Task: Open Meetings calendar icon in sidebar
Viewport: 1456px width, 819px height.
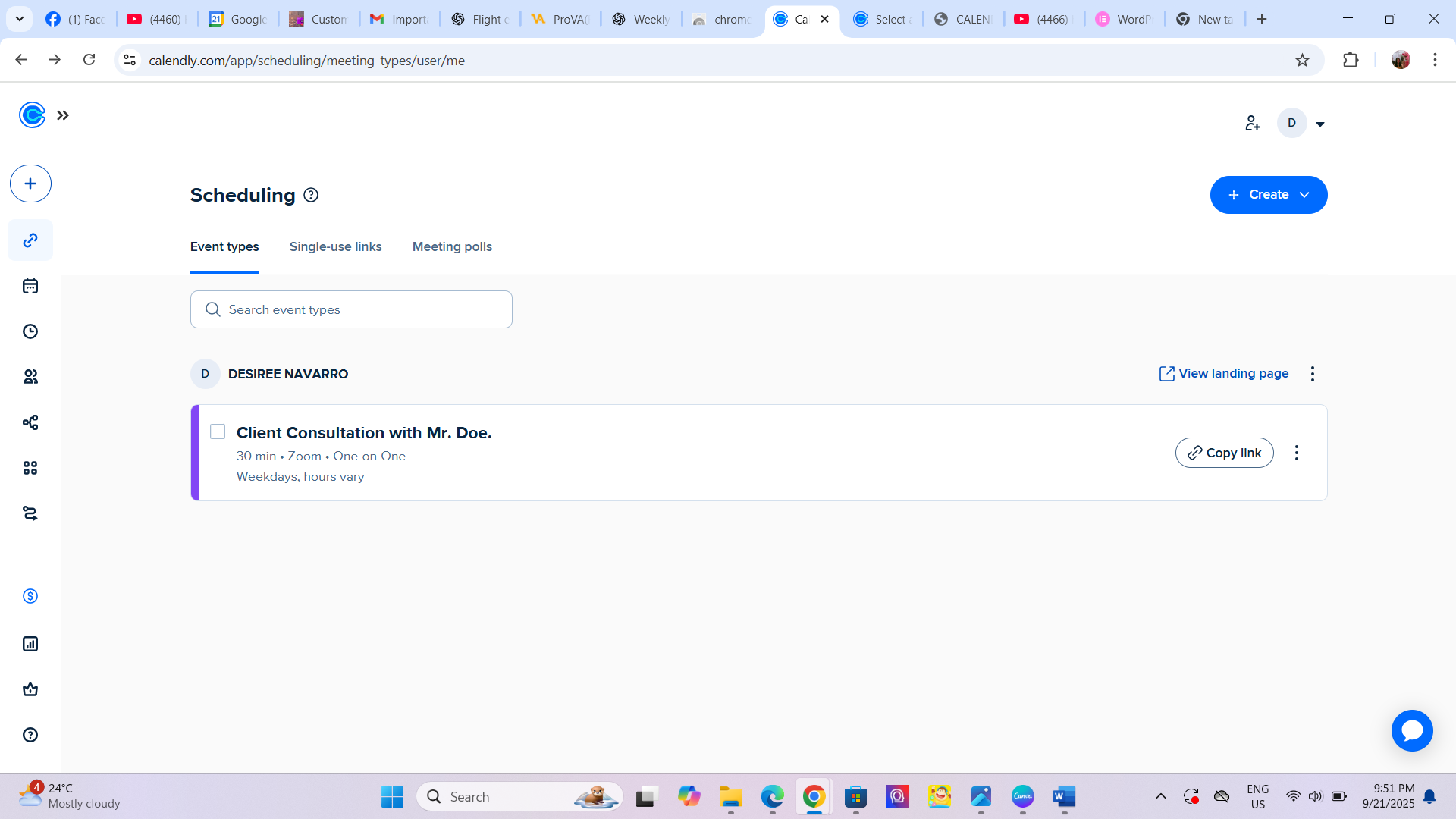Action: (x=30, y=286)
